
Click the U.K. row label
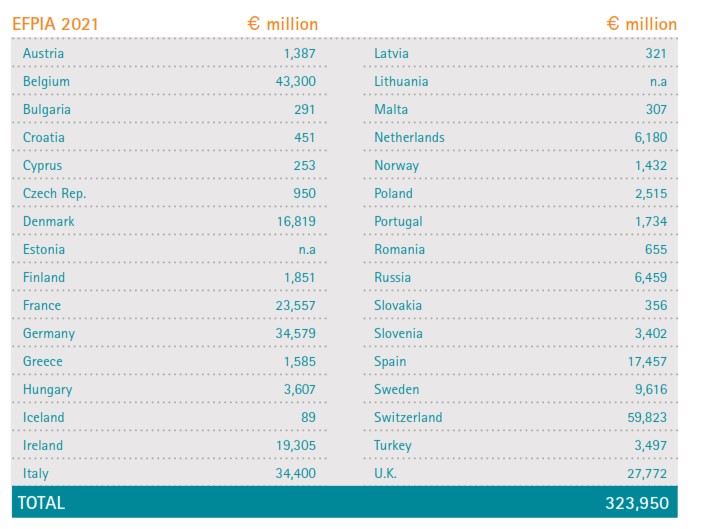click(385, 473)
